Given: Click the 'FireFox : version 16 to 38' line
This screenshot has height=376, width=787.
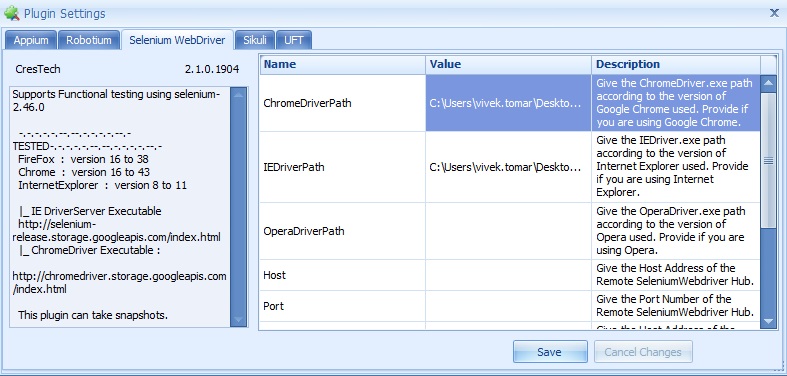Looking at the screenshot, I should [x=83, y=159].
